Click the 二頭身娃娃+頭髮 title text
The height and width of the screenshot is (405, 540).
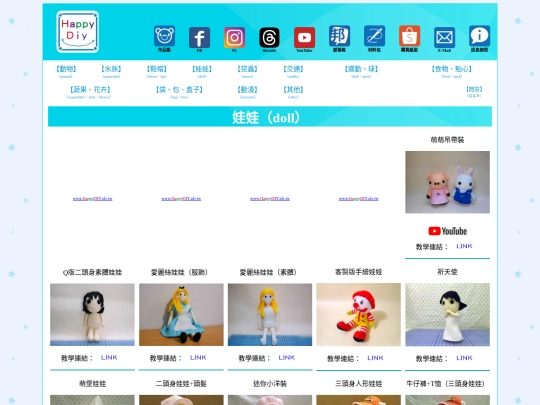coord(181,384)
